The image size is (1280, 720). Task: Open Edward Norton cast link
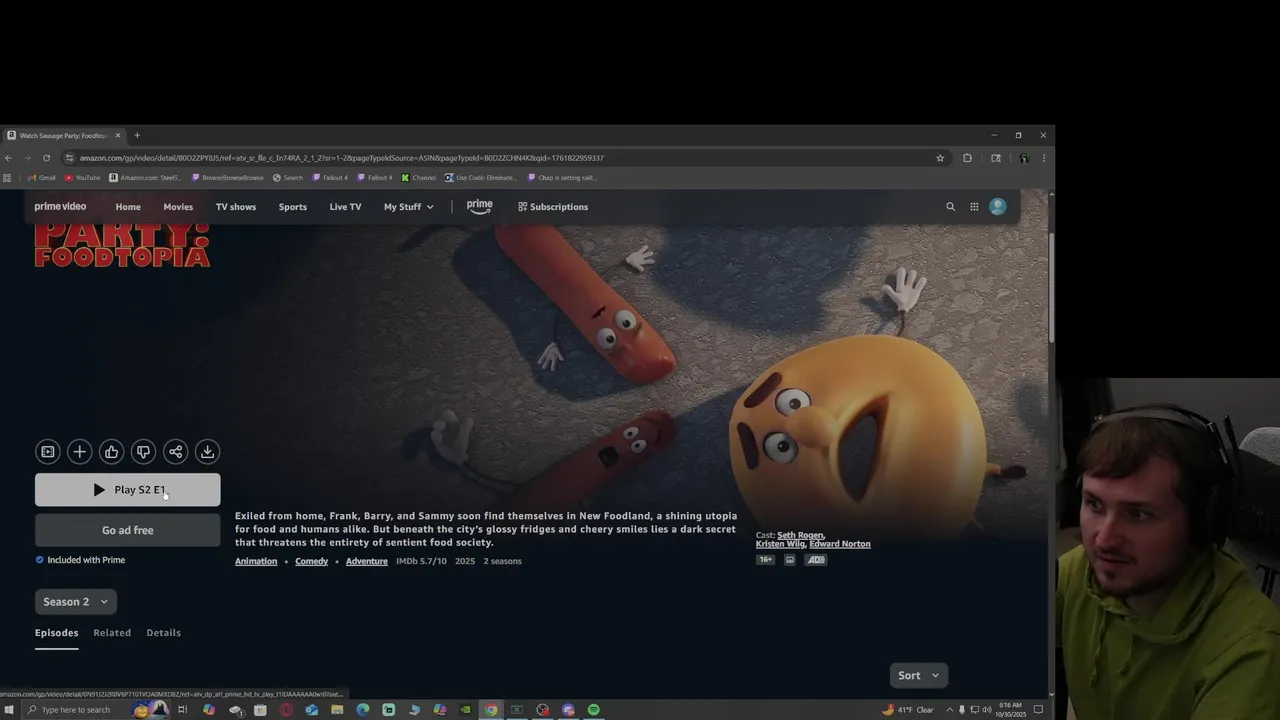pyautogui.click(x=840, y=544)
